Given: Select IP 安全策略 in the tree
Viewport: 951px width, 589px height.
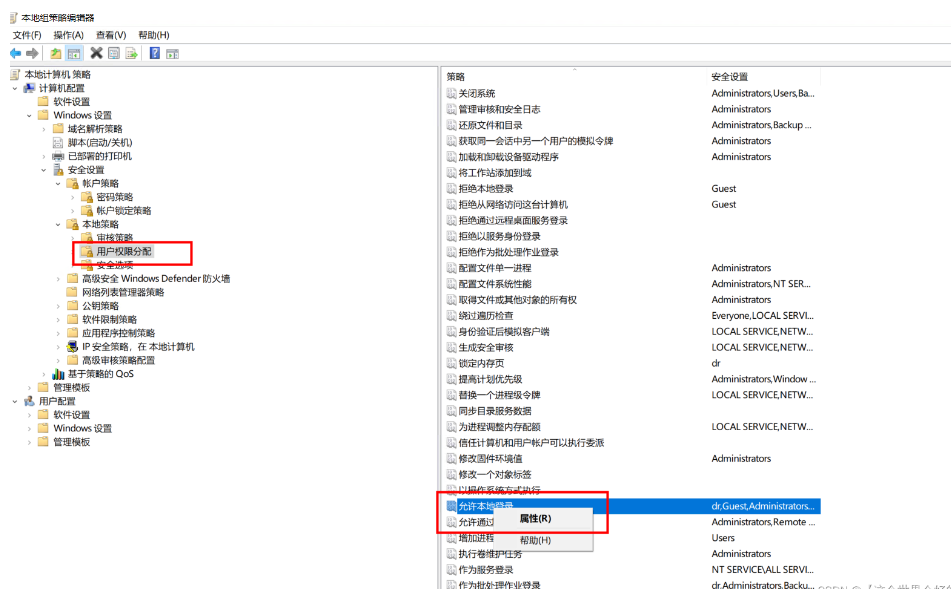Looking at the screenshot, I should [x=138, y=347].
